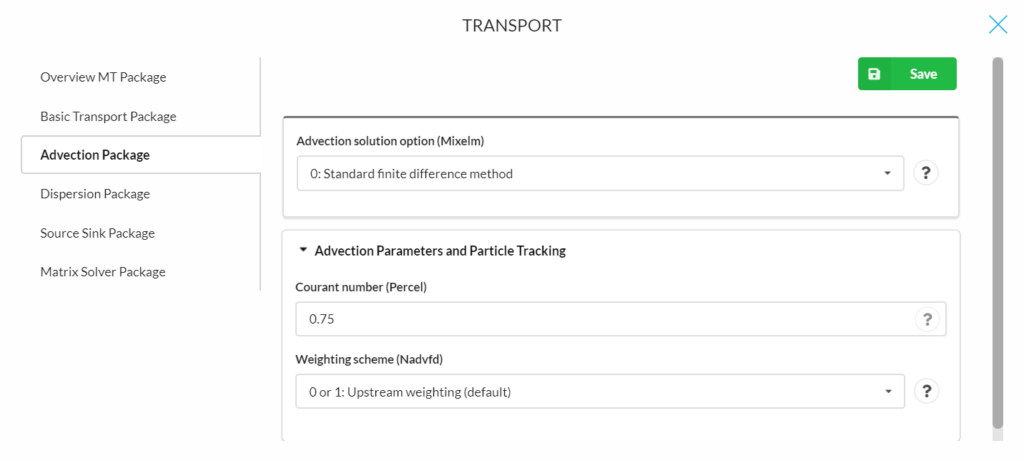
Task: Collapse Advection Parameters and Particle Tracking section
Action: pyautogui.click(x=302, y=250)
